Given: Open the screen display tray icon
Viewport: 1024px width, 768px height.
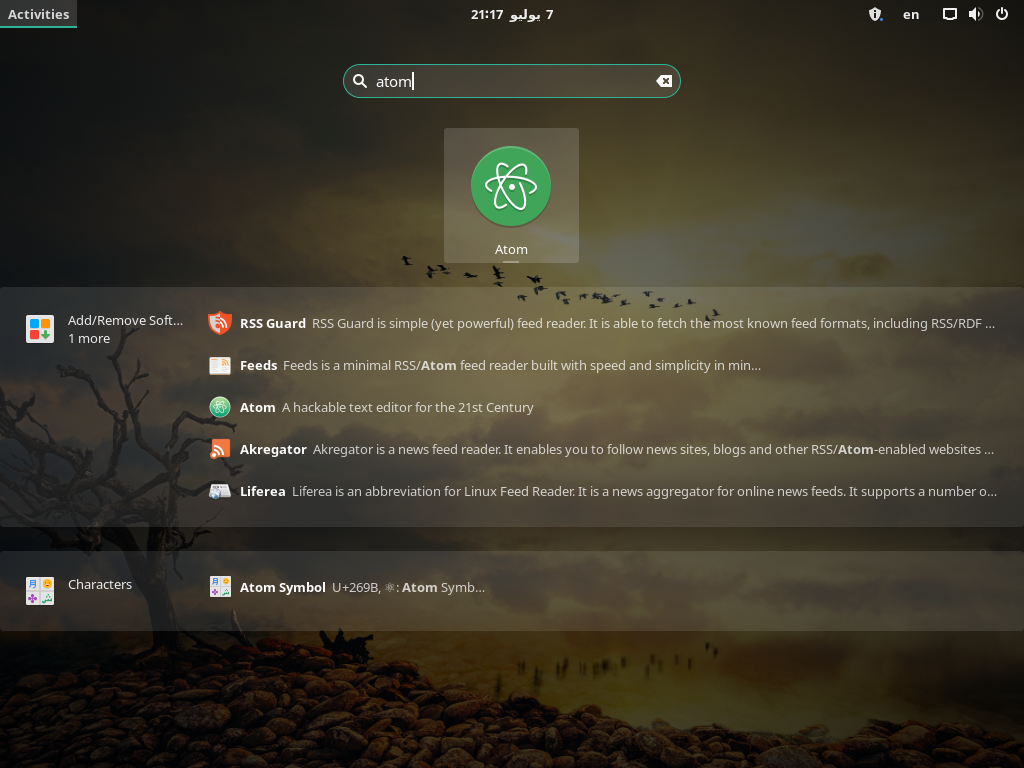Looking at the screenshot, I should pyautogui.click(x=950, y=14).
